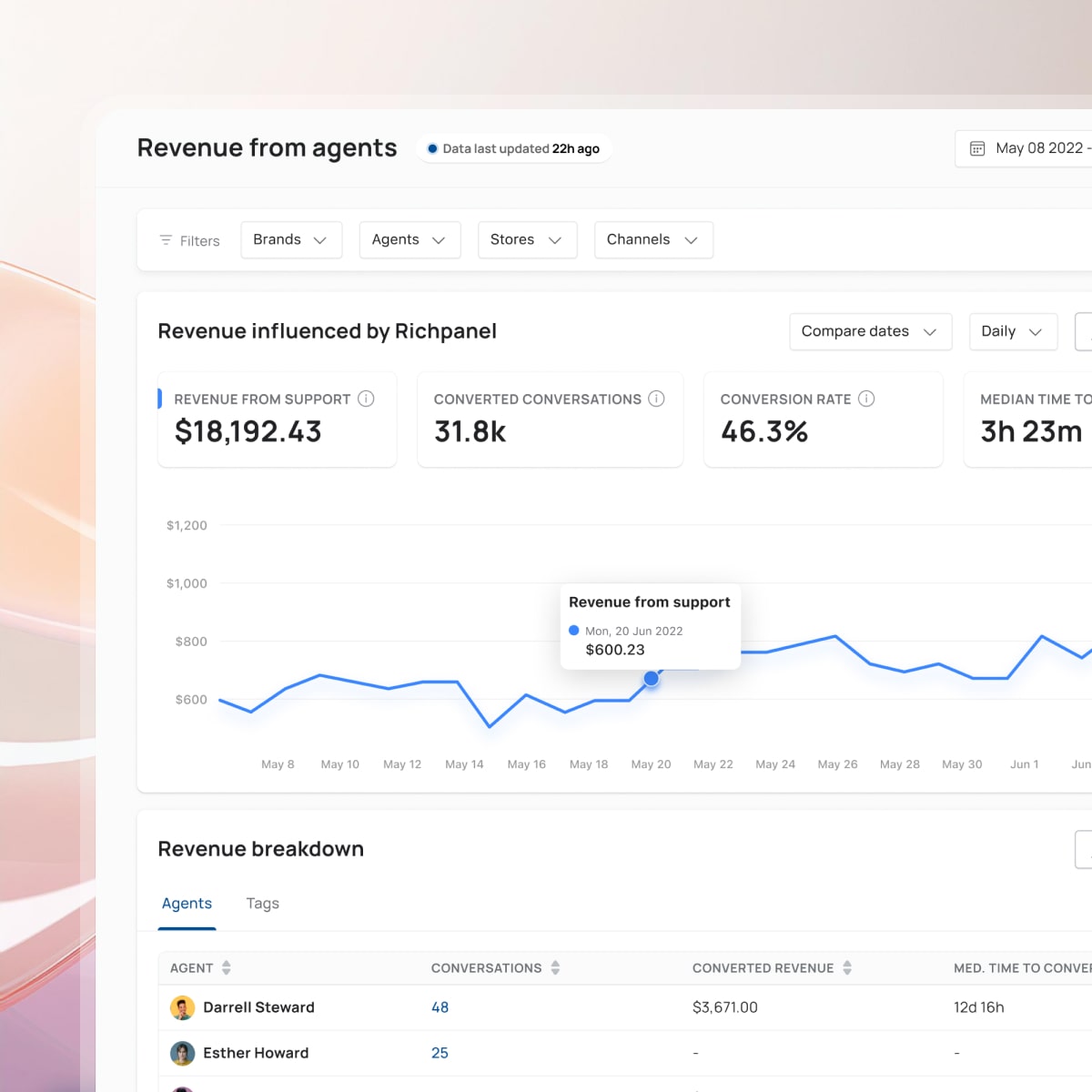
Task: Click the $1,200 y-axis label
Action: [187, 525]
